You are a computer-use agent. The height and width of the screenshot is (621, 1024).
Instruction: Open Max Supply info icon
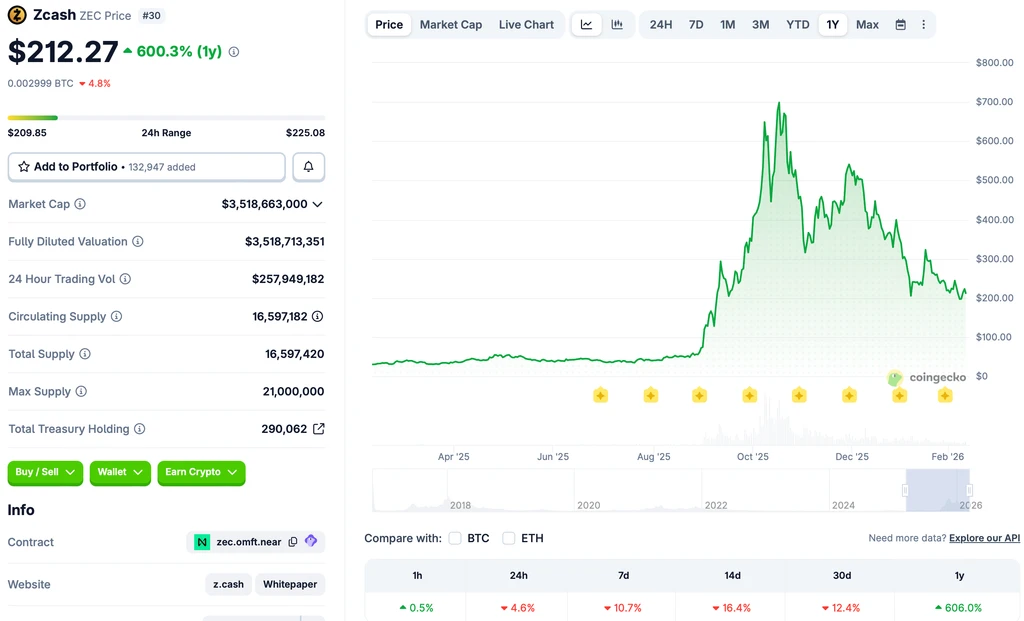pos(81,391)
